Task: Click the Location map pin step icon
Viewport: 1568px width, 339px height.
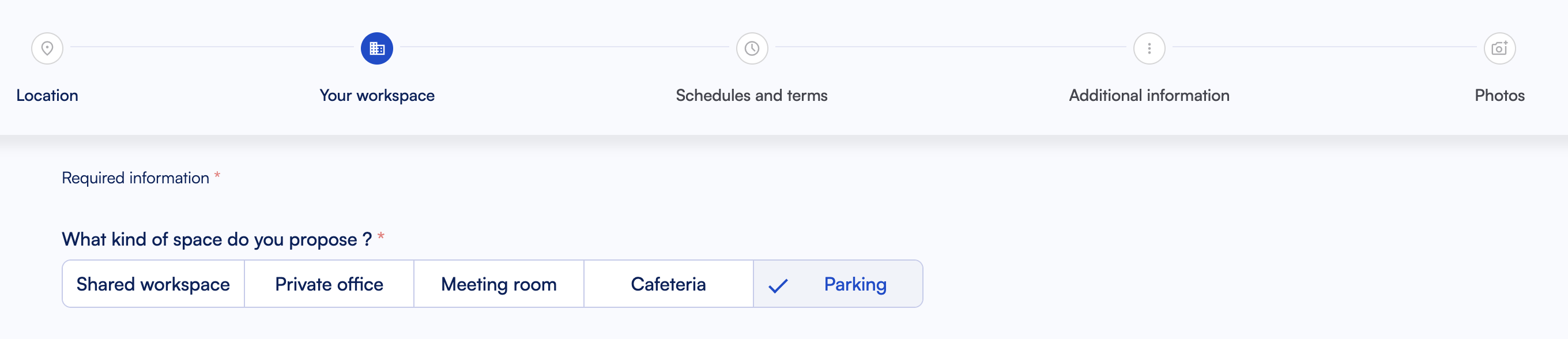Action: (47, 48)
